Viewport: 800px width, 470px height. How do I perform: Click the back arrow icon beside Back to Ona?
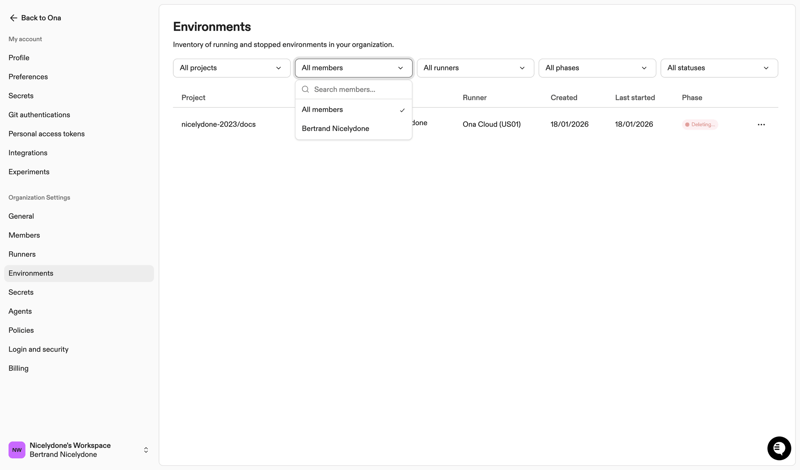13,18
